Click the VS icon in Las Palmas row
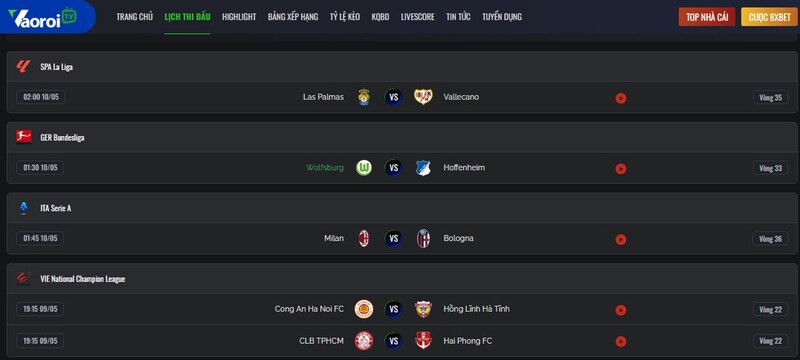The height and width of the screenshot is (360, 800). (x=393, y=97)
